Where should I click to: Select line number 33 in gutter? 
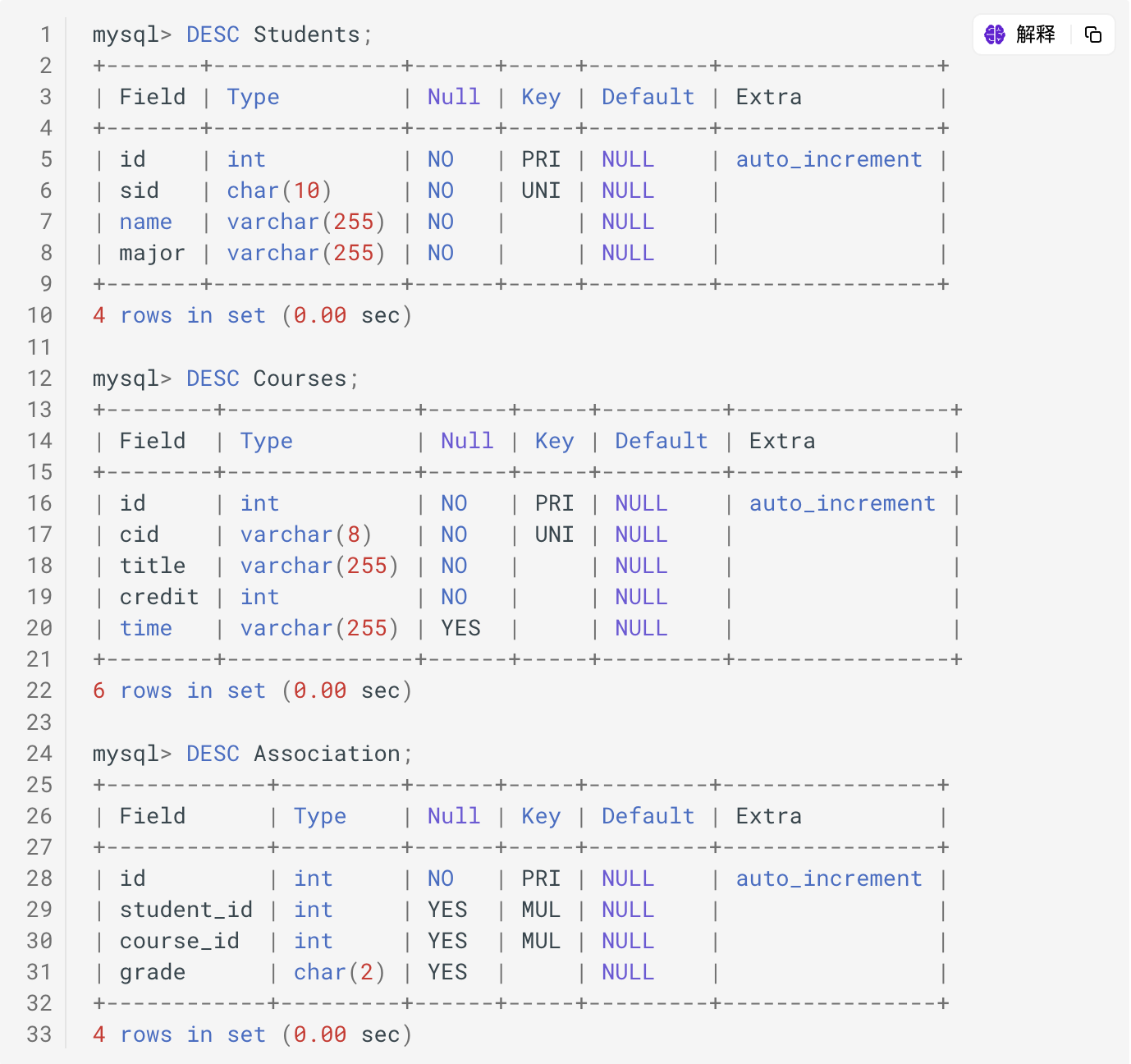click(x=39, y=1034)
